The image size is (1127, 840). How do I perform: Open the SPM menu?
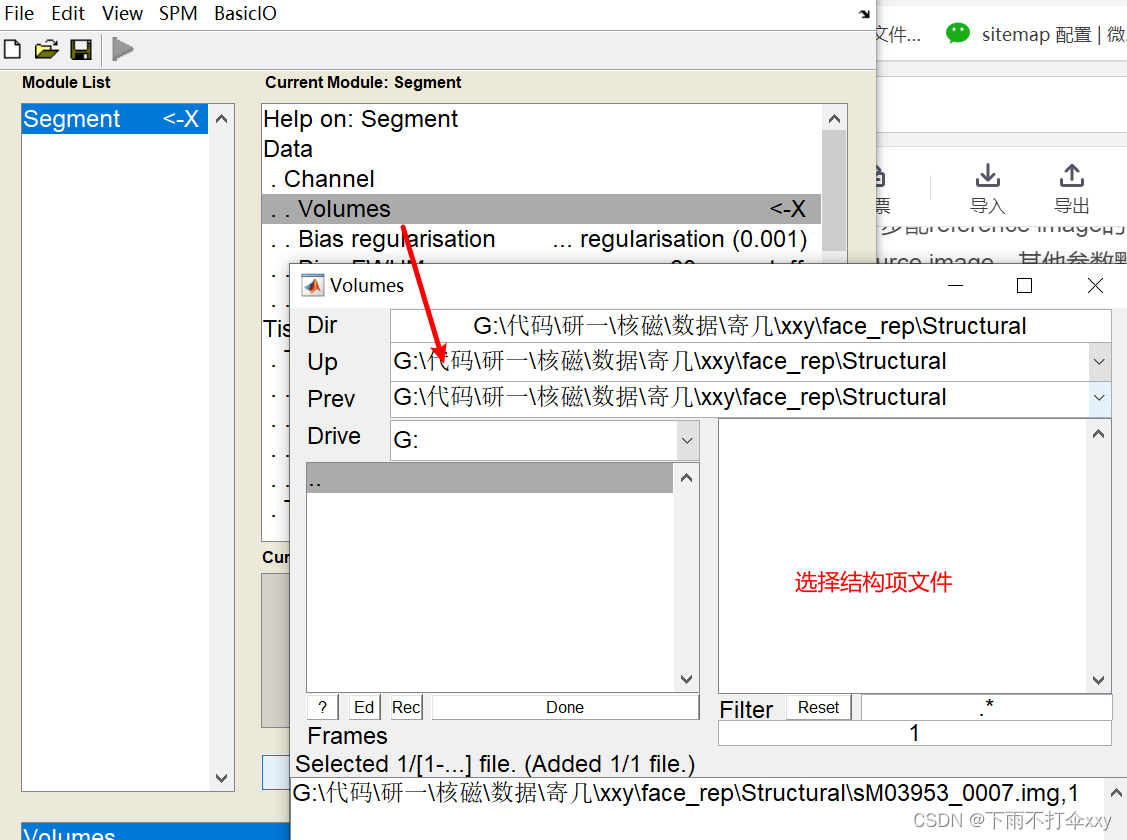pos(178,14)
